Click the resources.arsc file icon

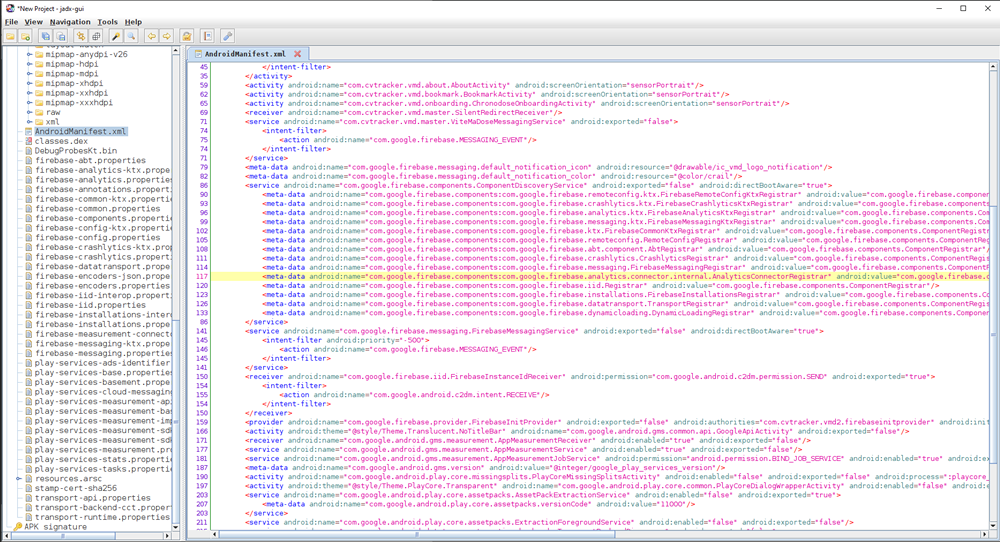[29, 479]
